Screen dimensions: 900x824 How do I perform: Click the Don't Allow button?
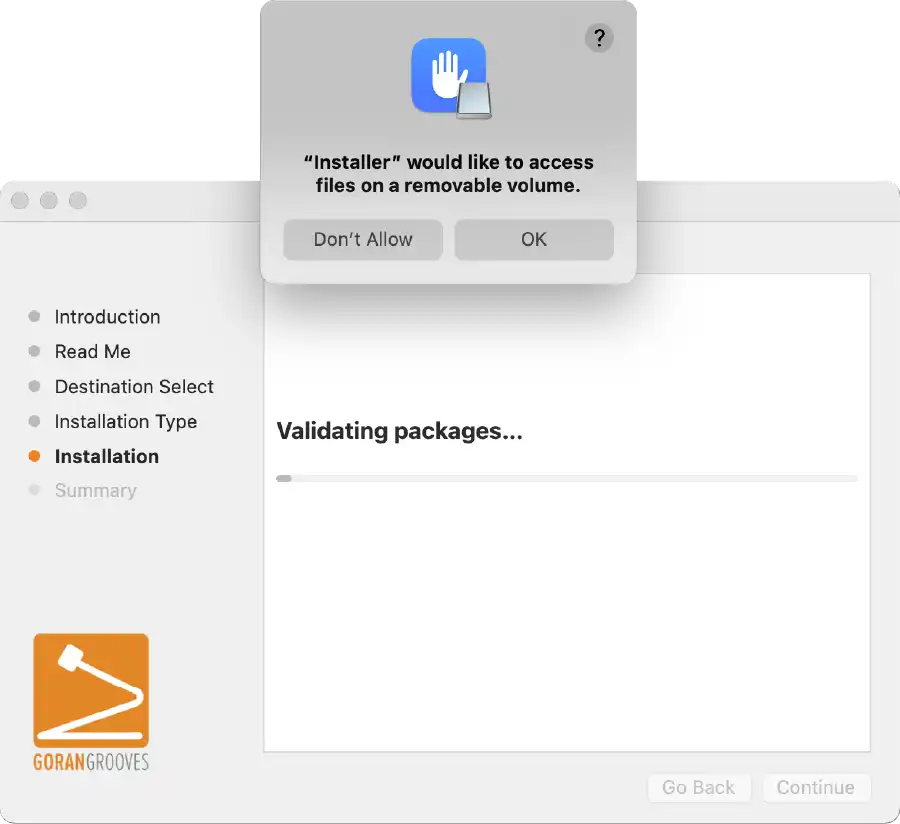pos(363,239)
